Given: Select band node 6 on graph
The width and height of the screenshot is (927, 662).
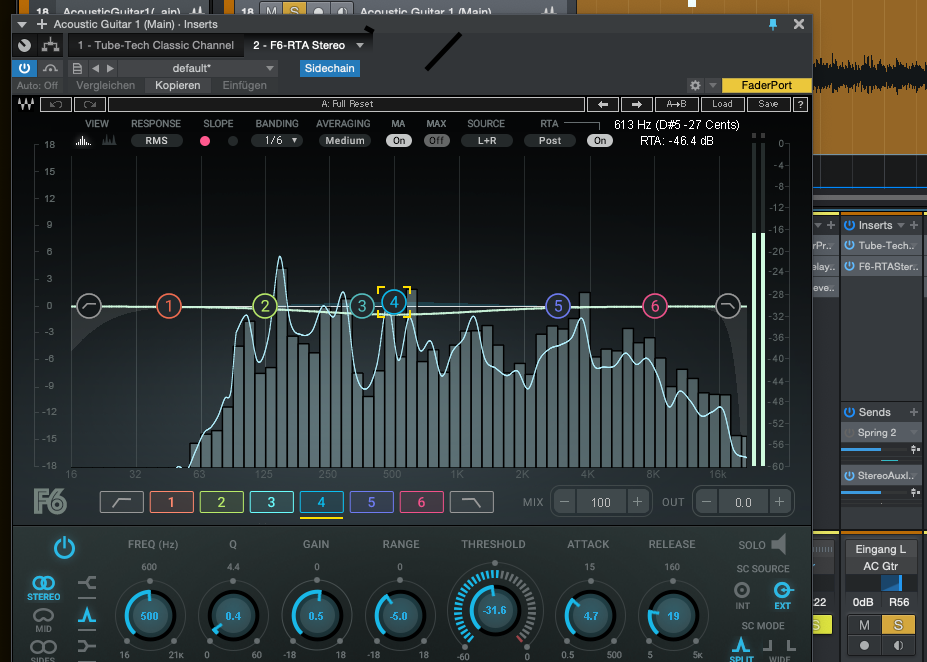Looking at the screenshot, I should click(654, 306).
